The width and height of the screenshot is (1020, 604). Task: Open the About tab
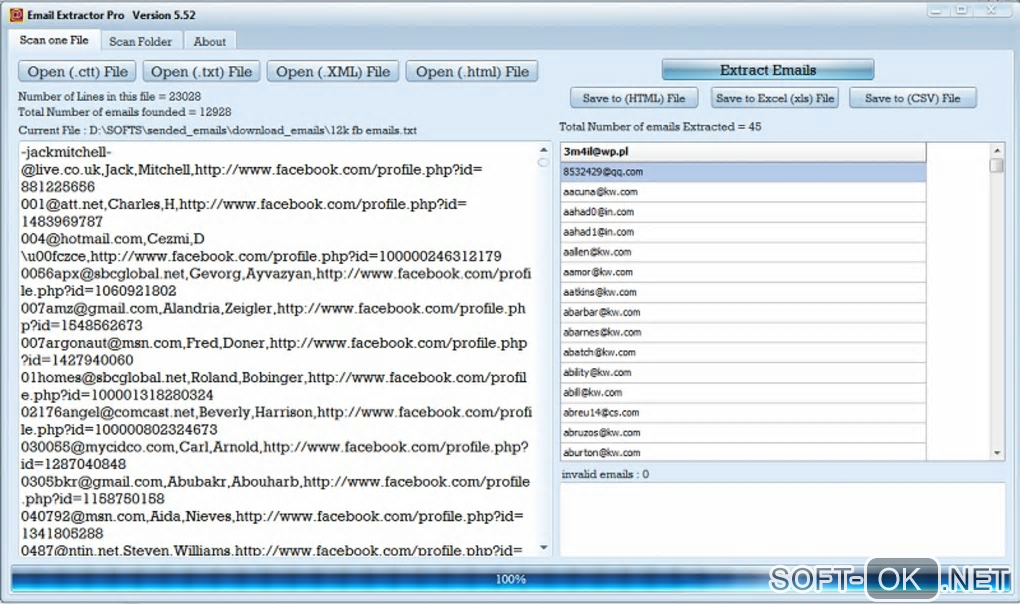pos(210,41)
